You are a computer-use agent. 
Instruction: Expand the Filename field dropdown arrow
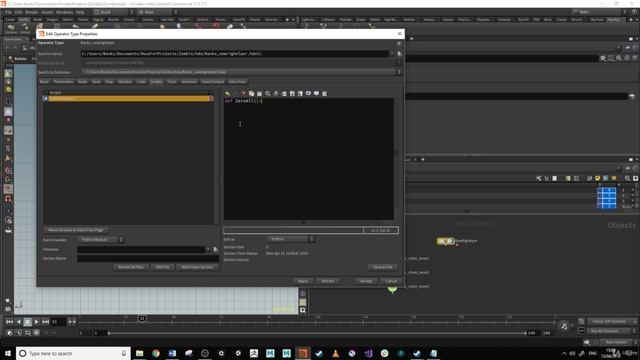pos(208,249)
